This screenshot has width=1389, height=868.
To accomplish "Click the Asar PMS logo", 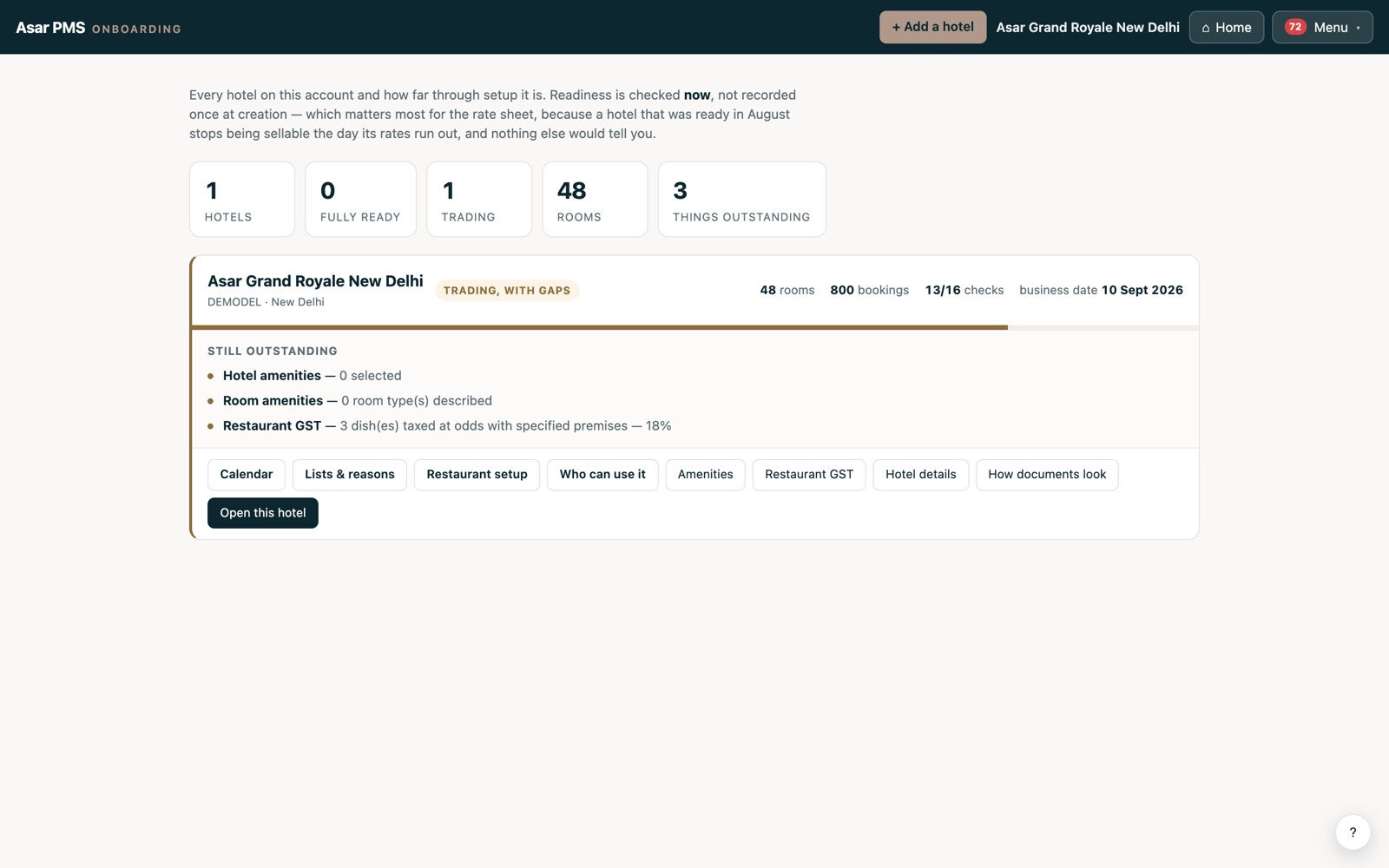I will click(x=50, y=28).
